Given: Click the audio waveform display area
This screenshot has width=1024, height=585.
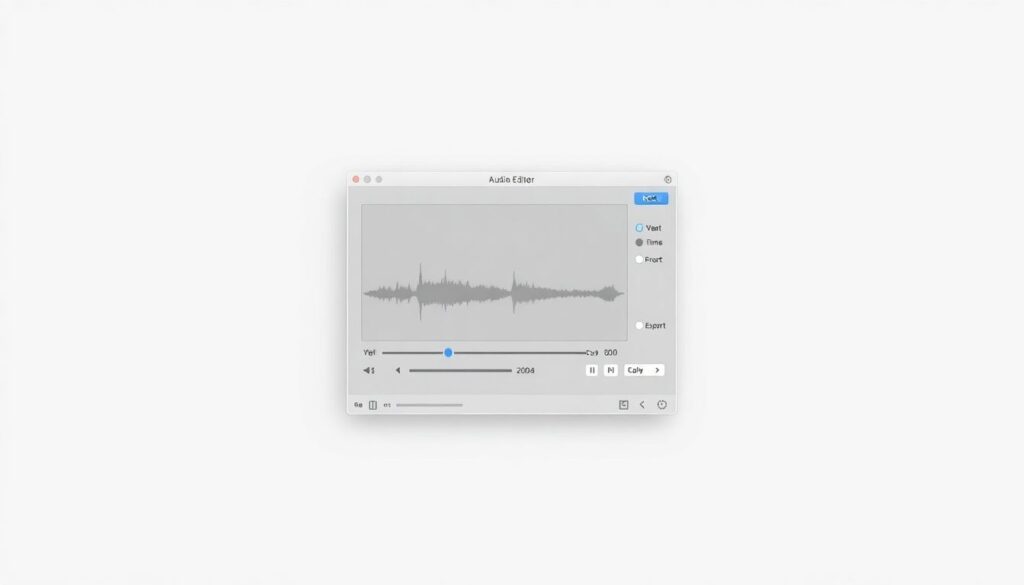Looking at the screenshot, I should (x=493, y=272).
